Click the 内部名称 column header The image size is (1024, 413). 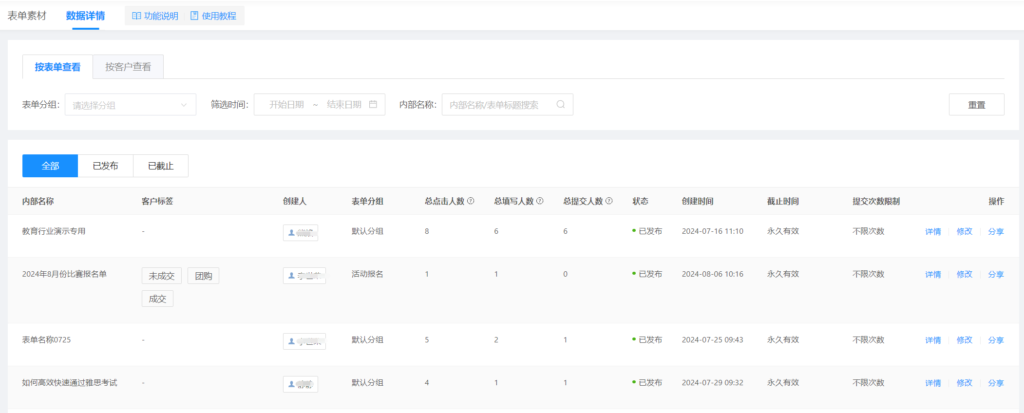38,201
